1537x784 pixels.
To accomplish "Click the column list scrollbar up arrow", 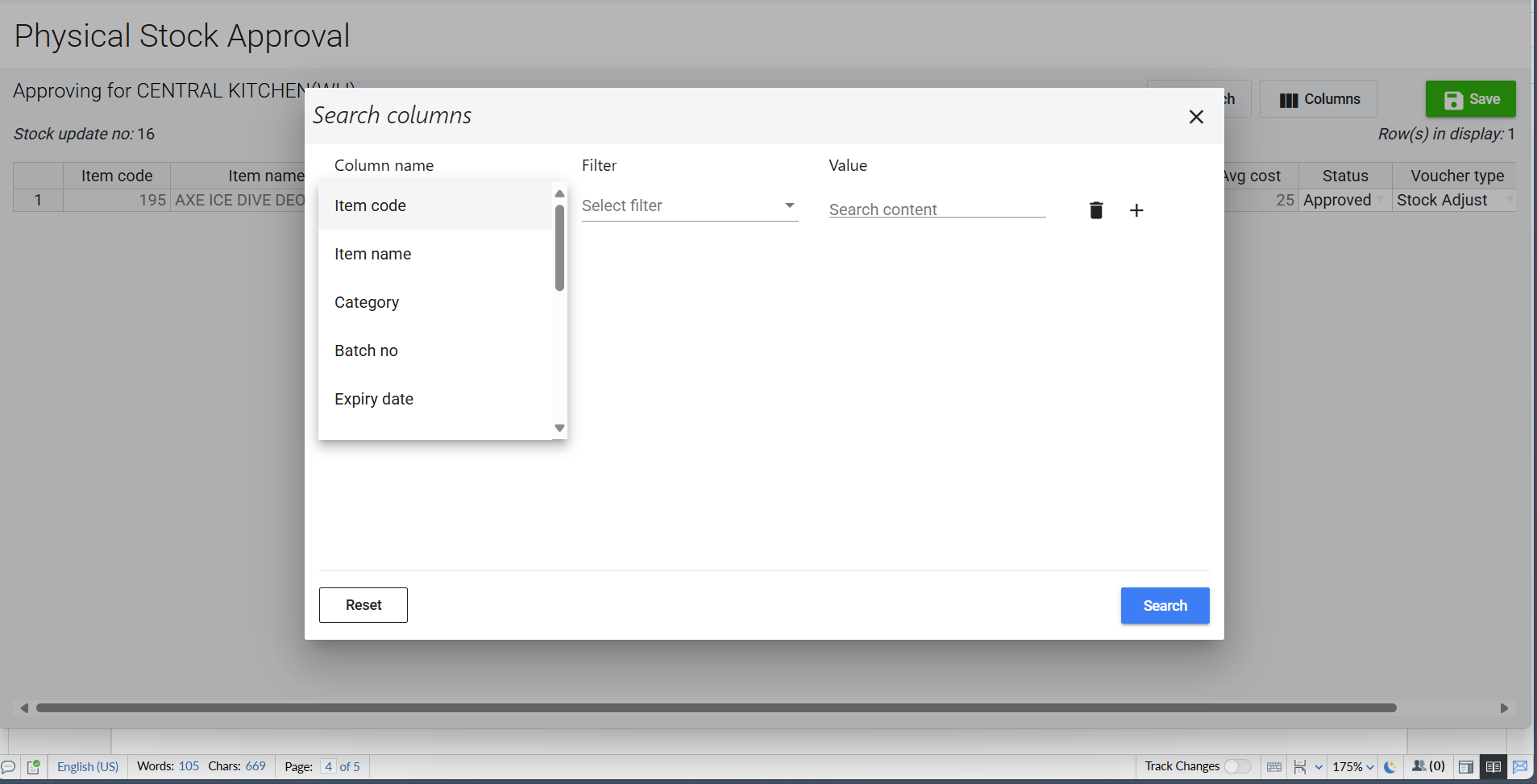I will [x=559, y=193].
